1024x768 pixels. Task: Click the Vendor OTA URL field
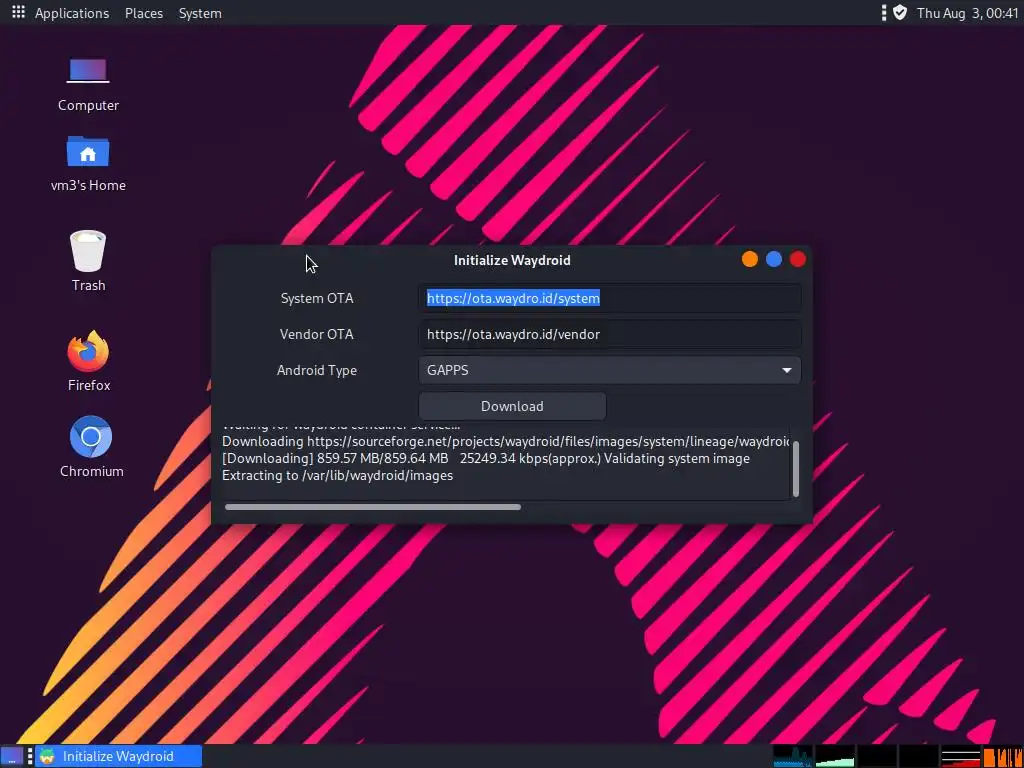(609, 334)
